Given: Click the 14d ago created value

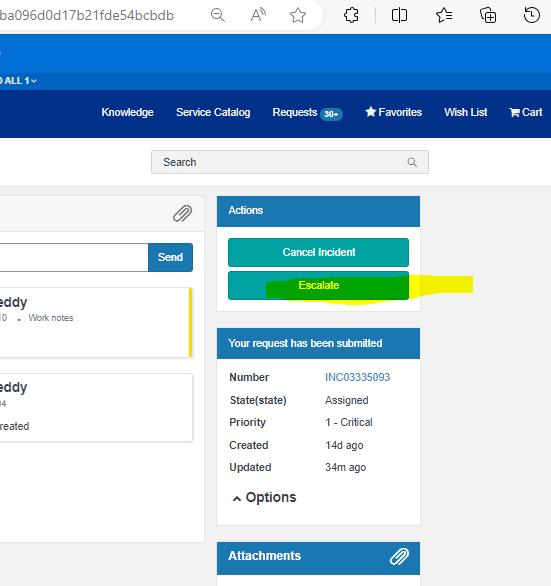Looking at the screenshot, I should point(344,445).
